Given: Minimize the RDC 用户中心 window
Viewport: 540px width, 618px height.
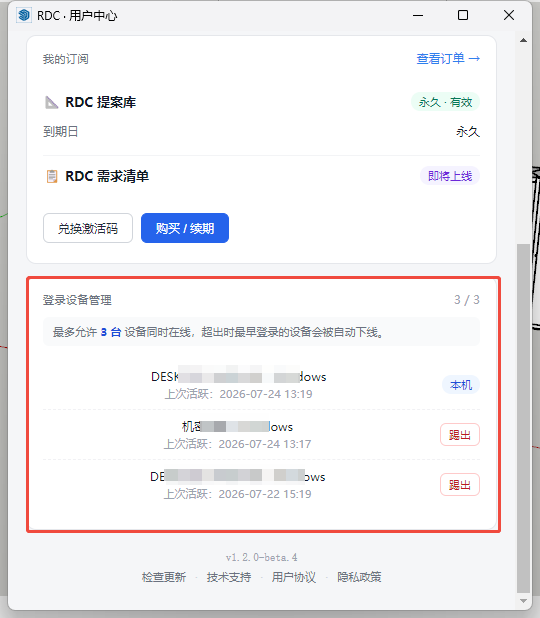Looking at the screenshot, I should tap(418, 15).
